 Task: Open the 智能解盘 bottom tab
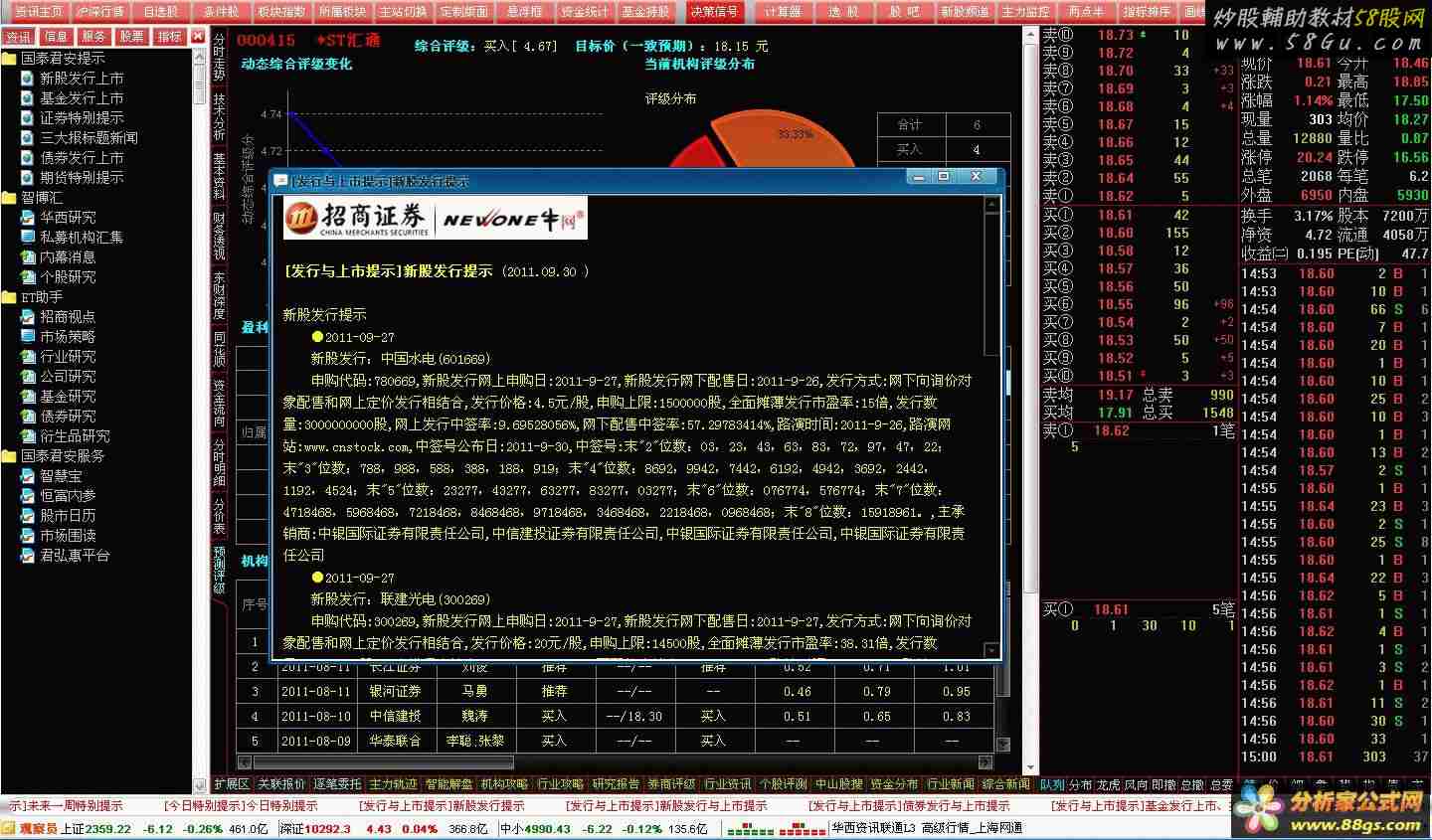[x=449, y=784]
